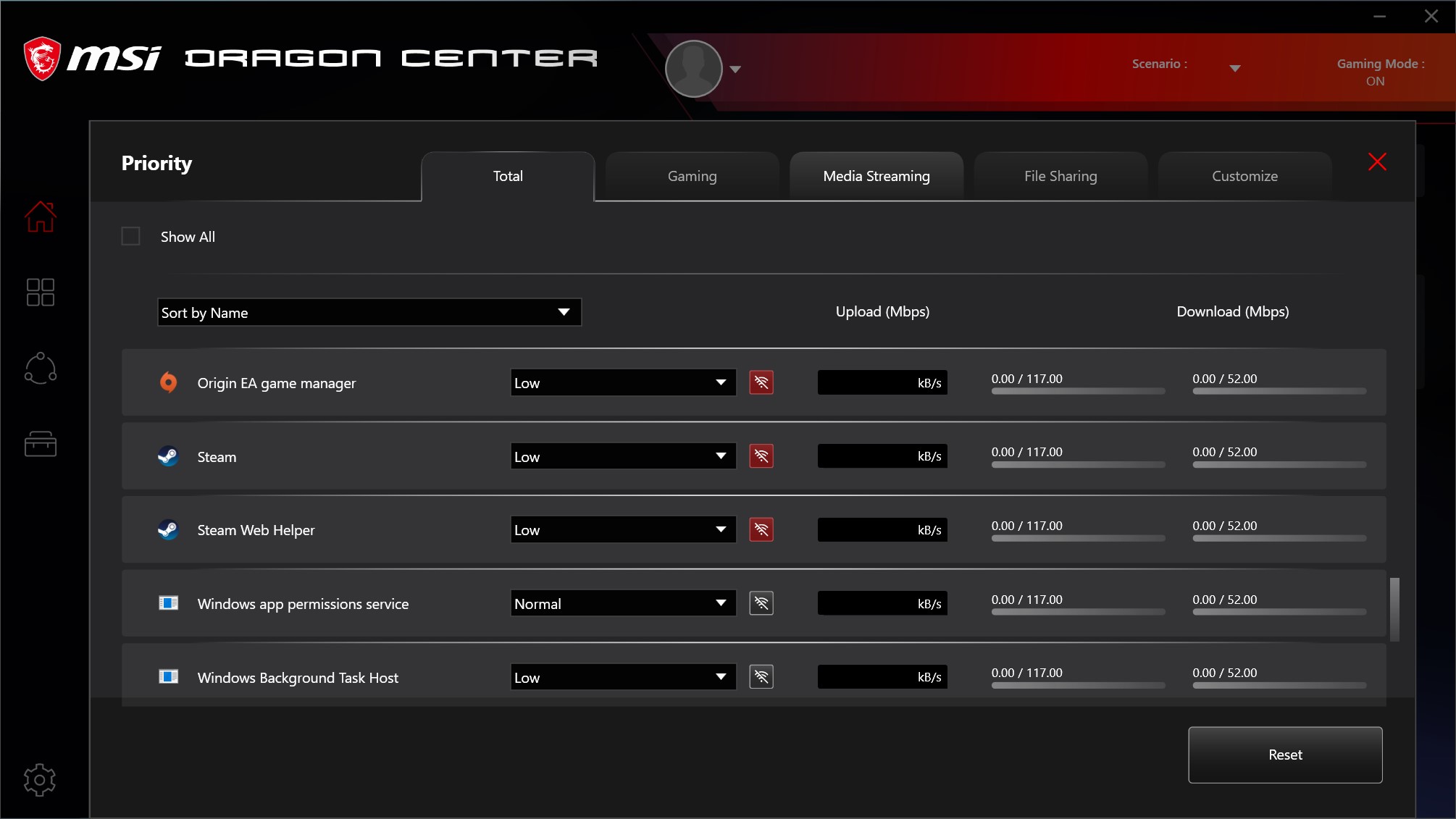Open priority dropdown for Windows Background Task Host
The height and width of the screenshot is (819, 1456).
(x=623, y=676)
